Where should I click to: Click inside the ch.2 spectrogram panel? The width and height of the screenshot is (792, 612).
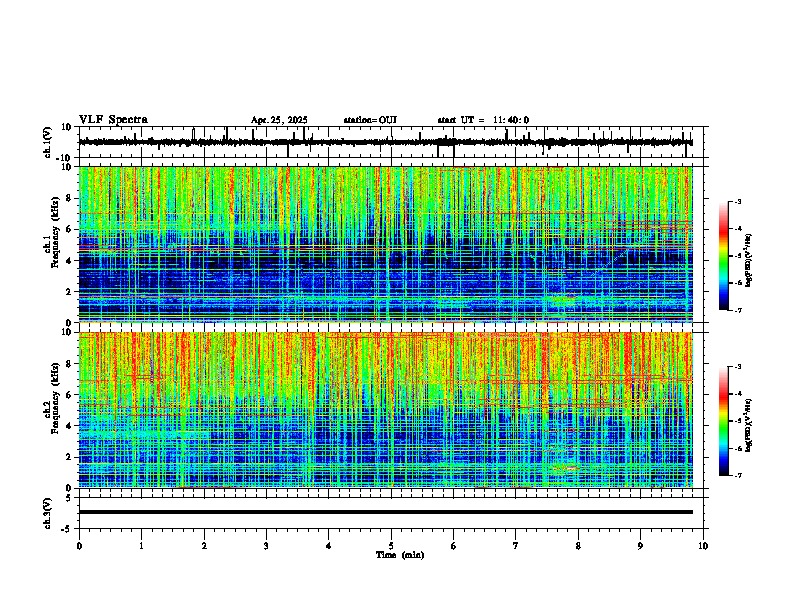pos(385,410)
